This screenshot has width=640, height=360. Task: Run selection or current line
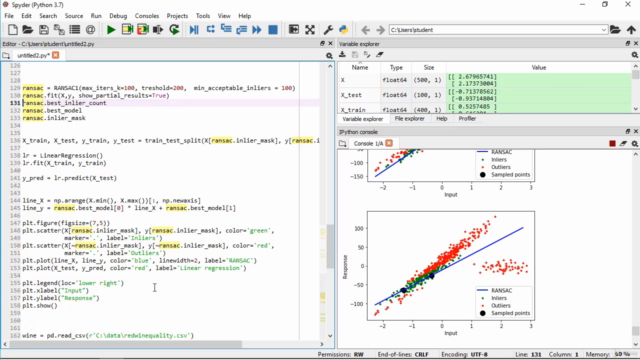pos(158,30)
